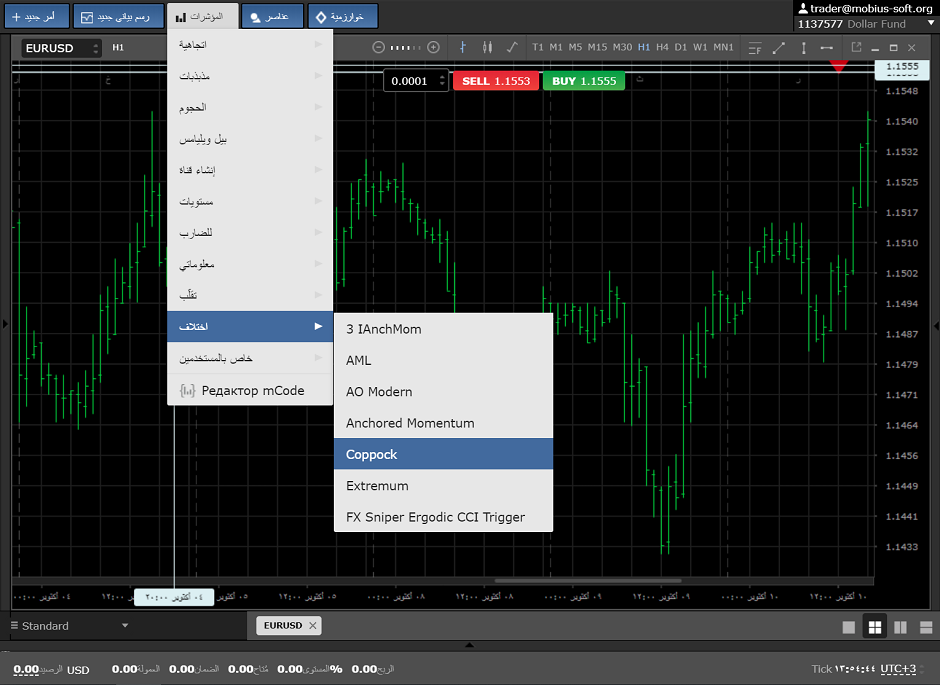Open the algorithm toolbar button

[343, 16]
